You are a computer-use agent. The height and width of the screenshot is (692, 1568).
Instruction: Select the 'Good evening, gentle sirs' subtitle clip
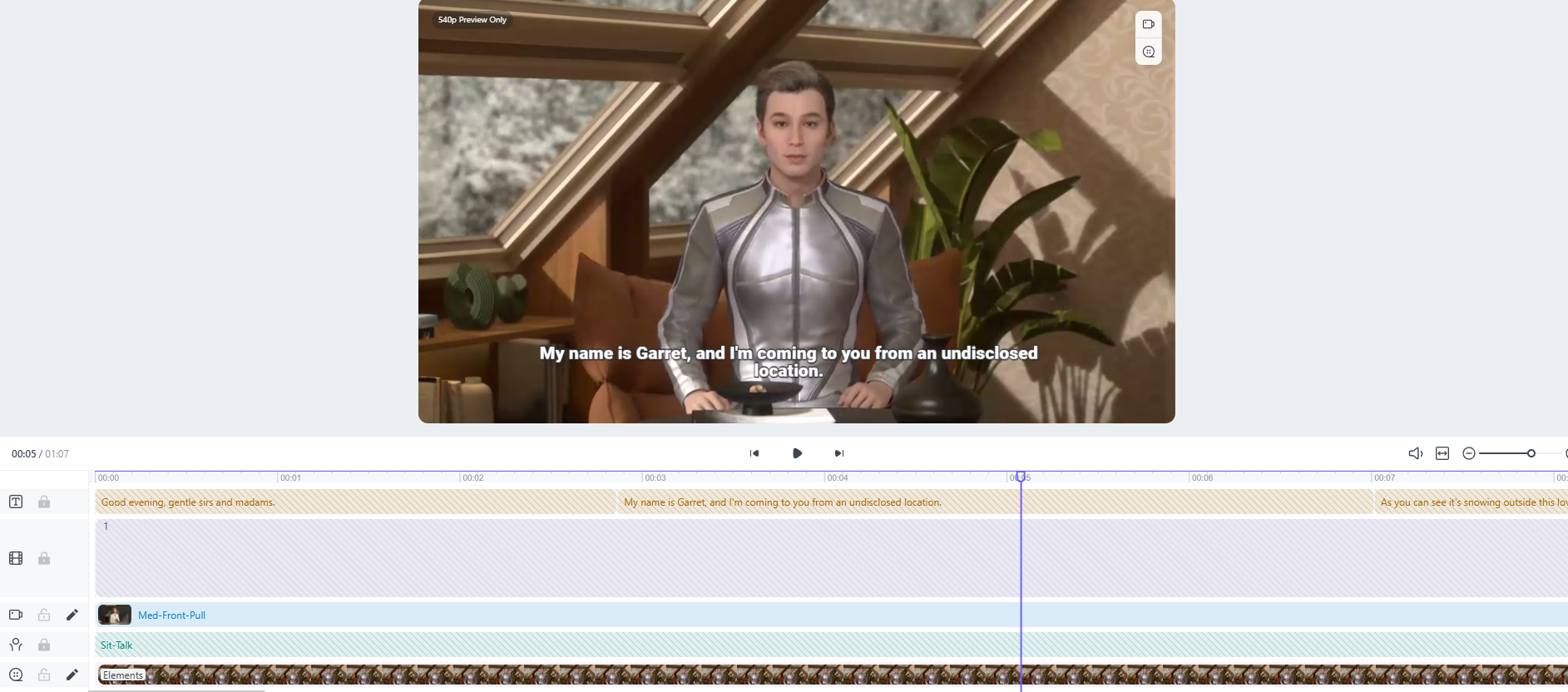coord(356,502)
